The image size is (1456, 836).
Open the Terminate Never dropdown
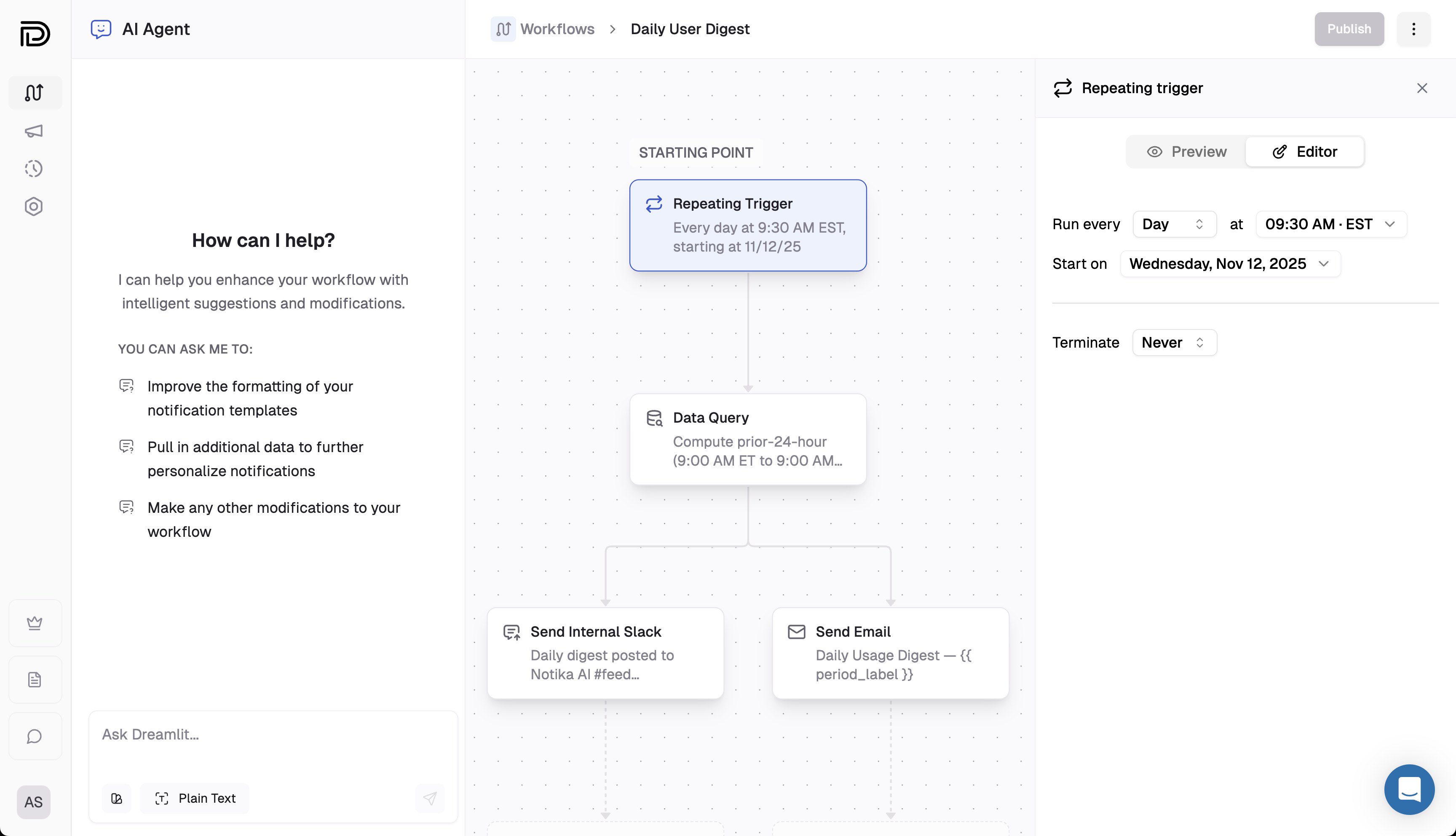click(1174, 342)
